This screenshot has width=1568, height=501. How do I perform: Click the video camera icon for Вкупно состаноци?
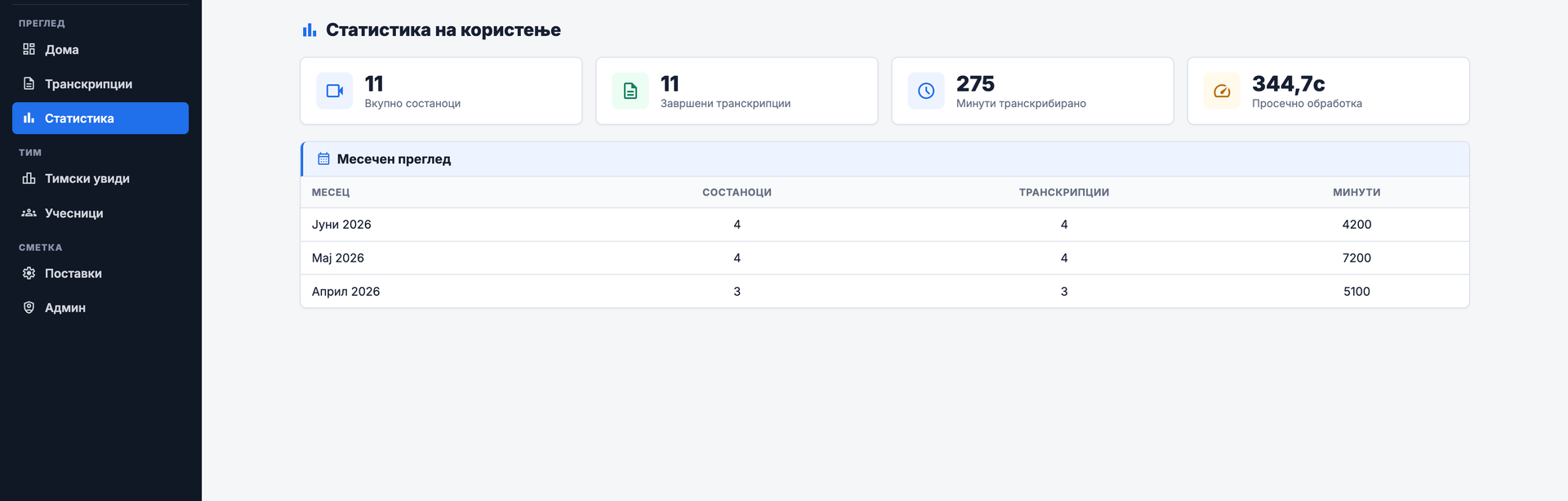335,91
